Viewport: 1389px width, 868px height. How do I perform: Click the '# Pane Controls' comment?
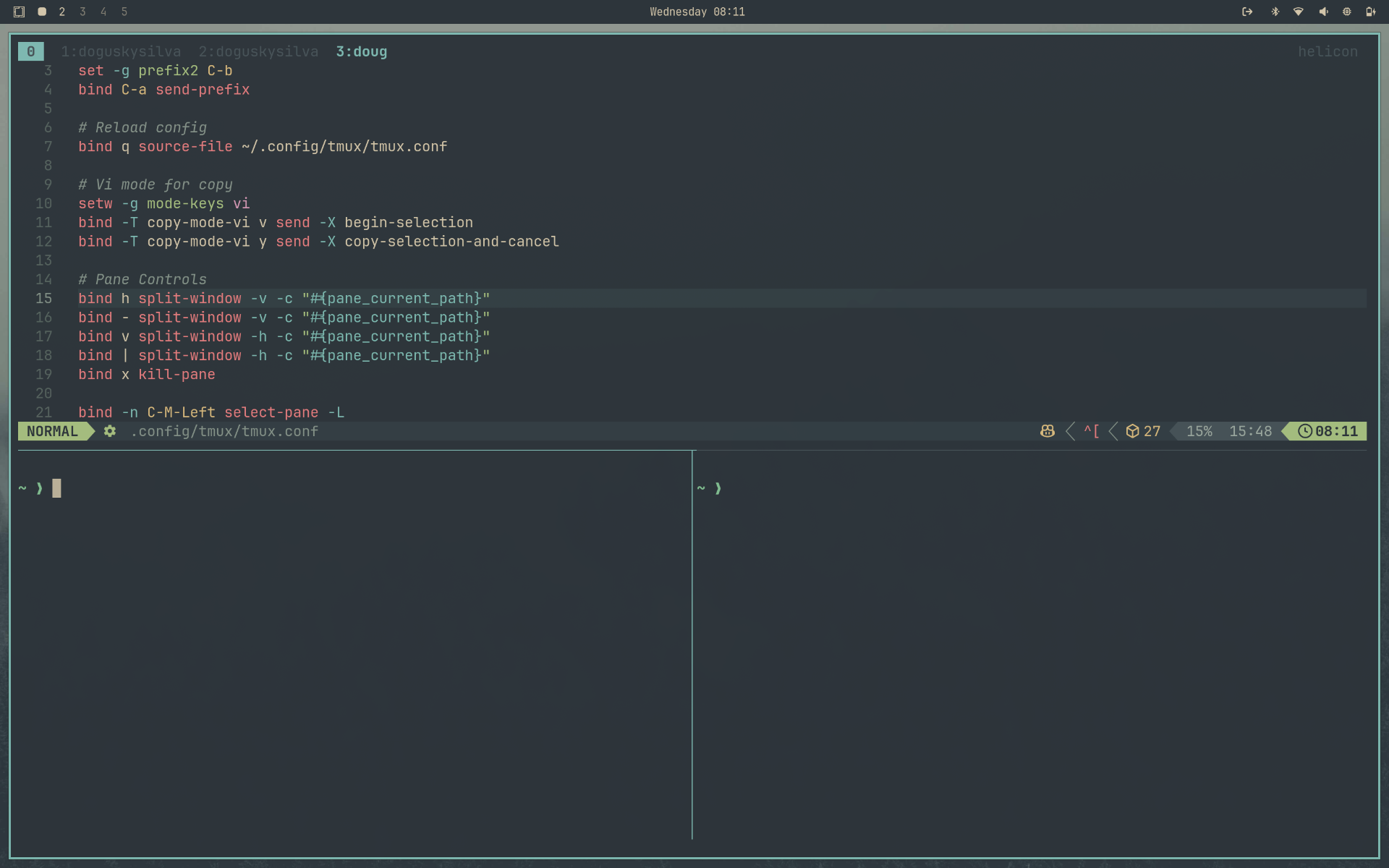point(143,279)
